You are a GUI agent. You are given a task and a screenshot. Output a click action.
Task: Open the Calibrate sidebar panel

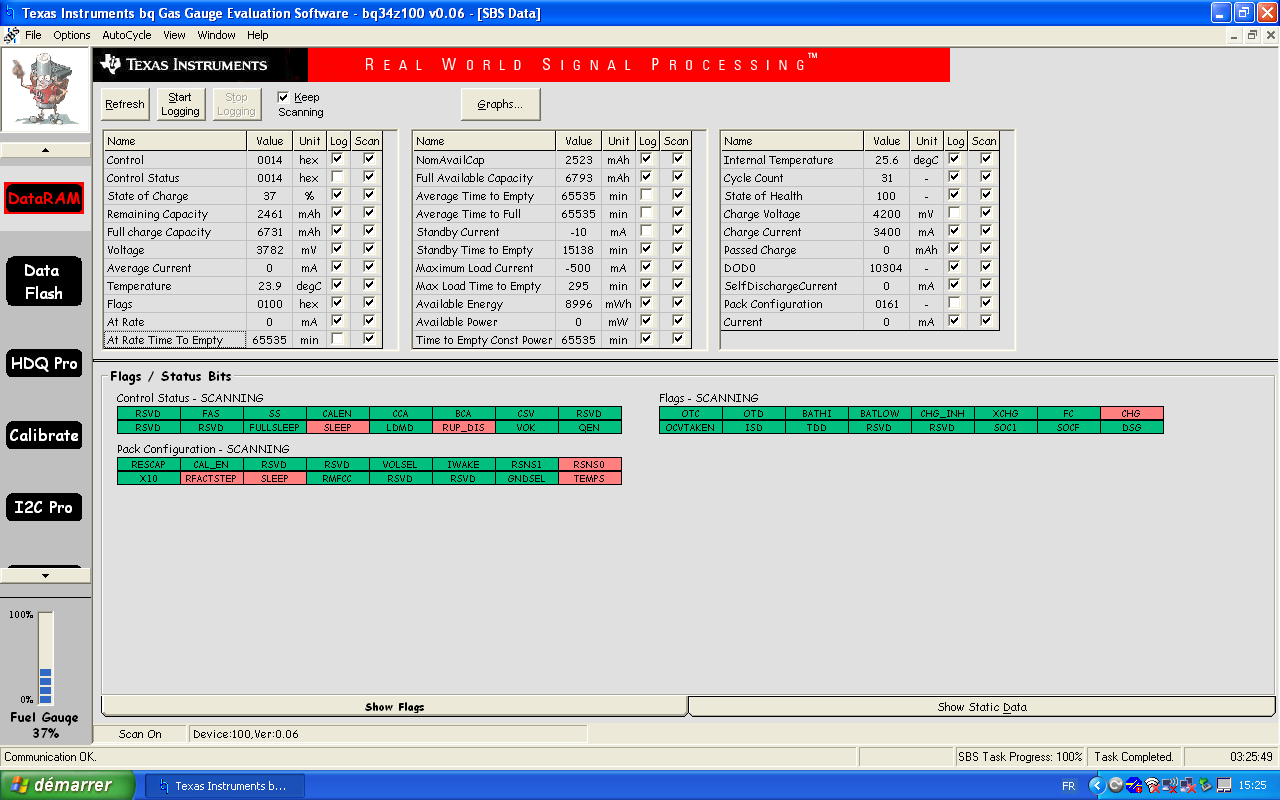tap(44, 436)
